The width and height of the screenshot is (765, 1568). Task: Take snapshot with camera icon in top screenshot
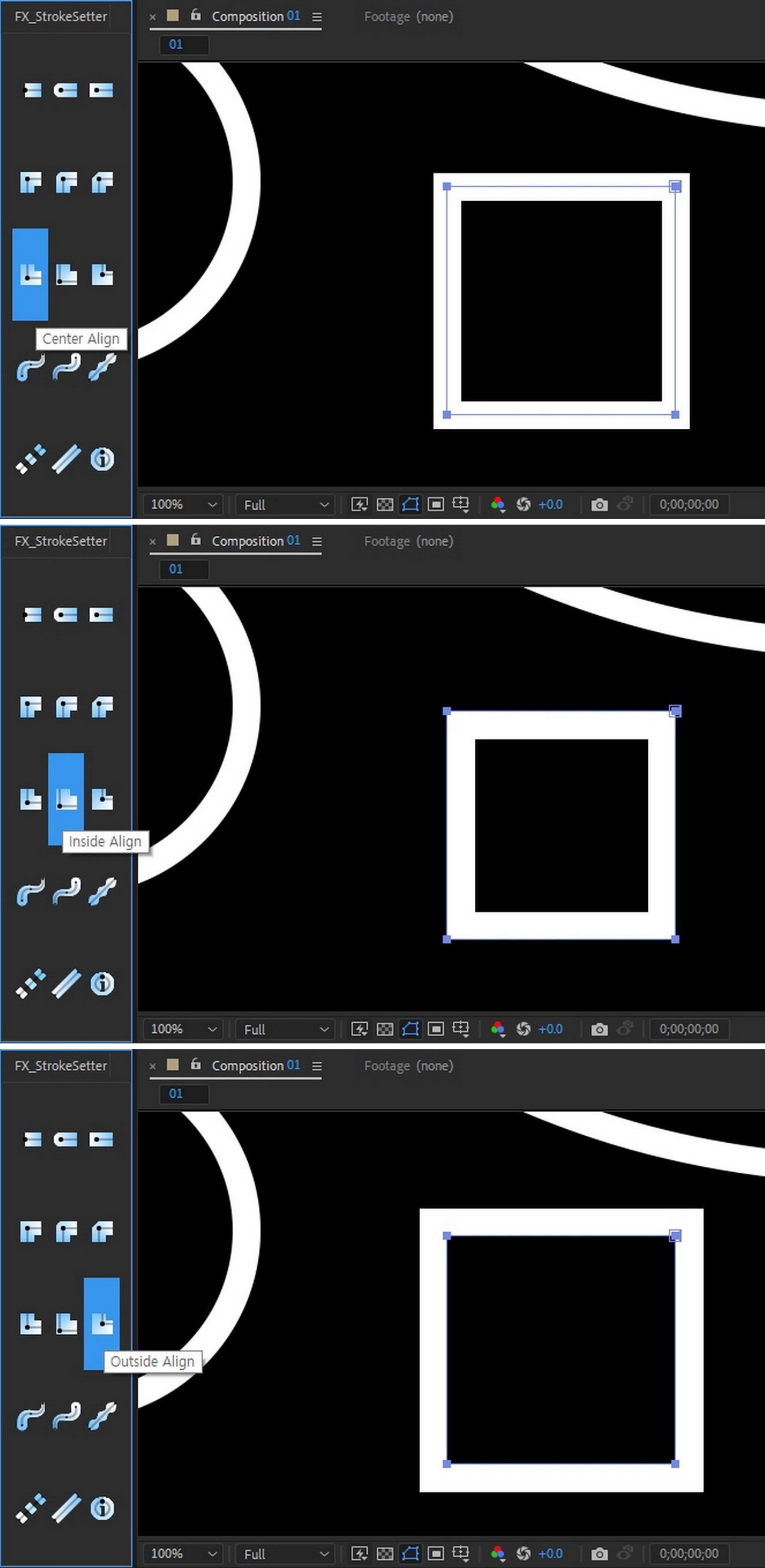[599, 505]
